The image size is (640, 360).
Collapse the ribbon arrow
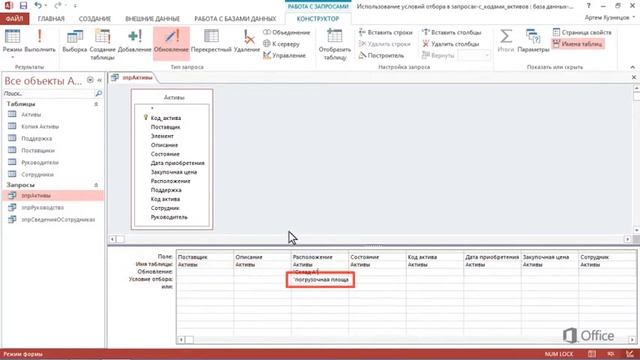(x=633, y=67)
